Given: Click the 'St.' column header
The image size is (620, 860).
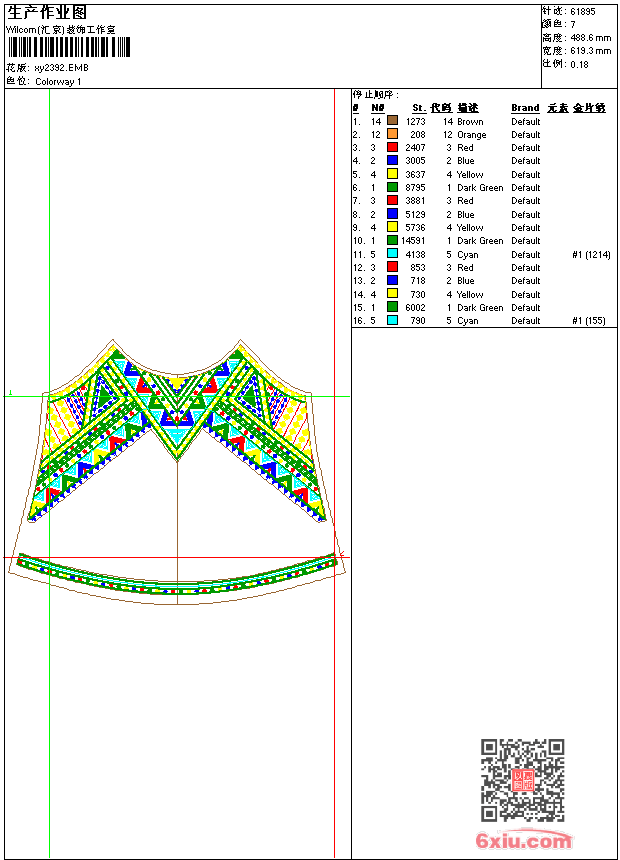Looking at the screenshot, I should (x=419, y=108).
